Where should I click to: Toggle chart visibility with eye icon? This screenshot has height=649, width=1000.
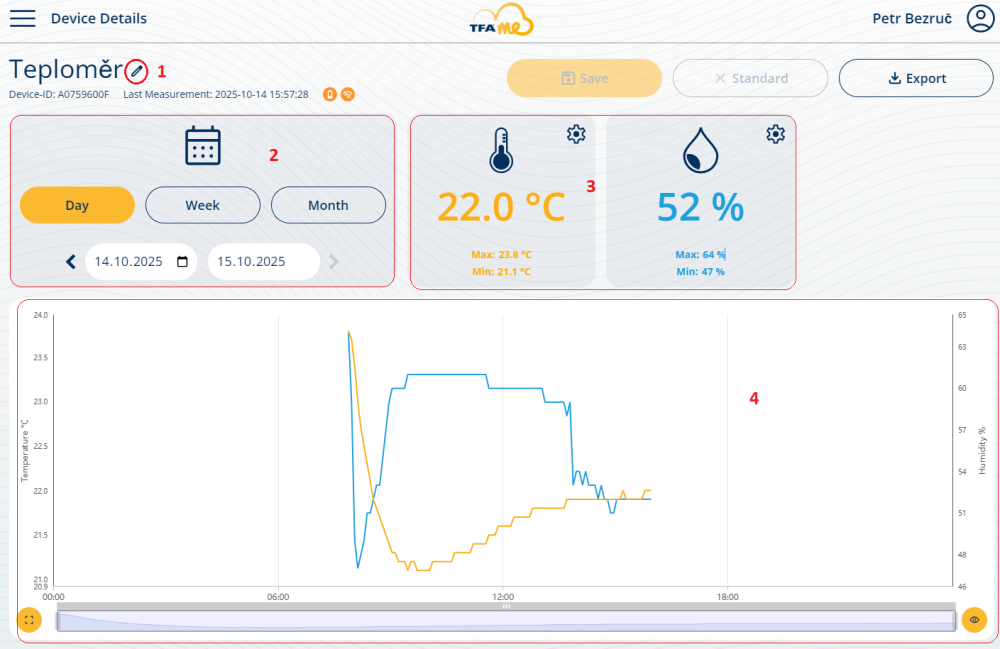[974, 620]
